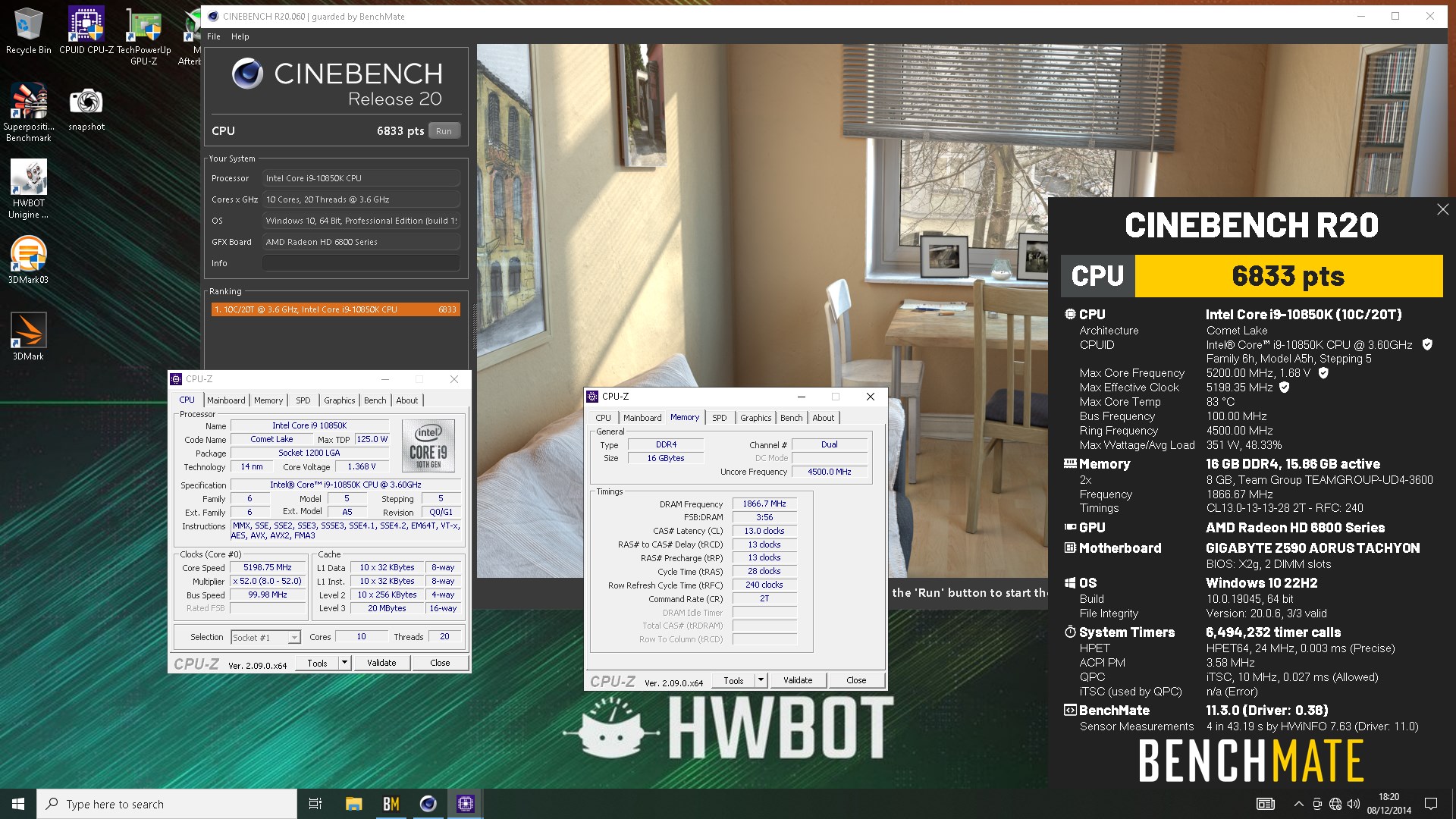Click Validate in left CPU-Z window
1456x819 pixels.
pos(381,663)
